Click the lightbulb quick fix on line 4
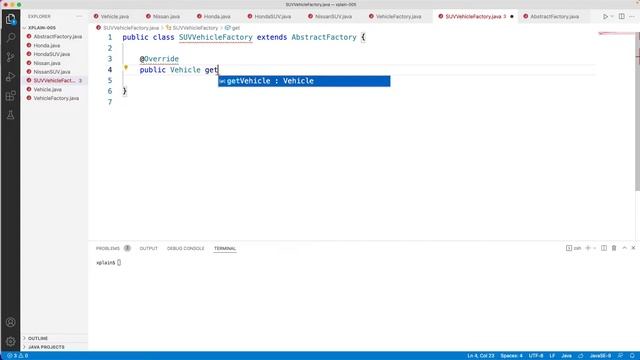 (126, 68)
